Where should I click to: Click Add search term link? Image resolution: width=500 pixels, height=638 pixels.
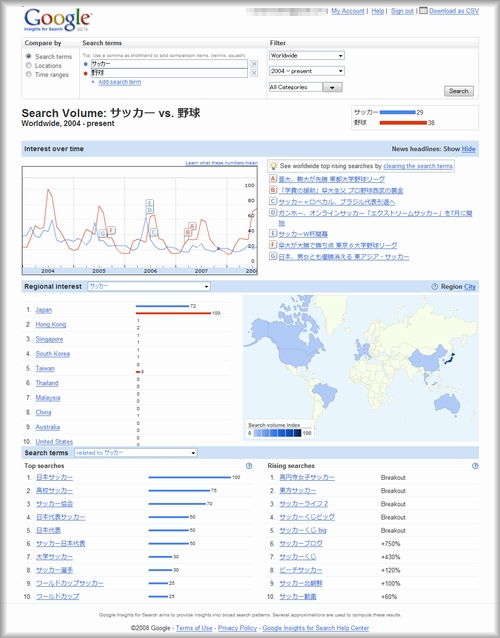120,82
